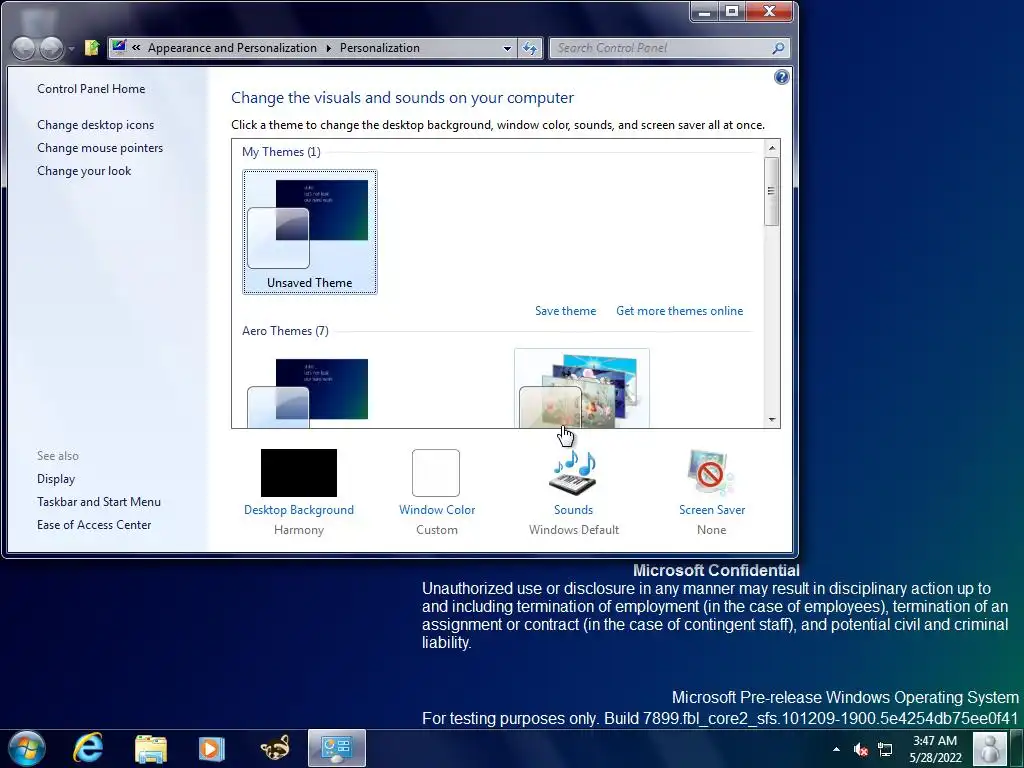Open Help with the blue question mark
Image resolution: width=1024 pixels, height=768 pixels.
(x=781, y=77)
